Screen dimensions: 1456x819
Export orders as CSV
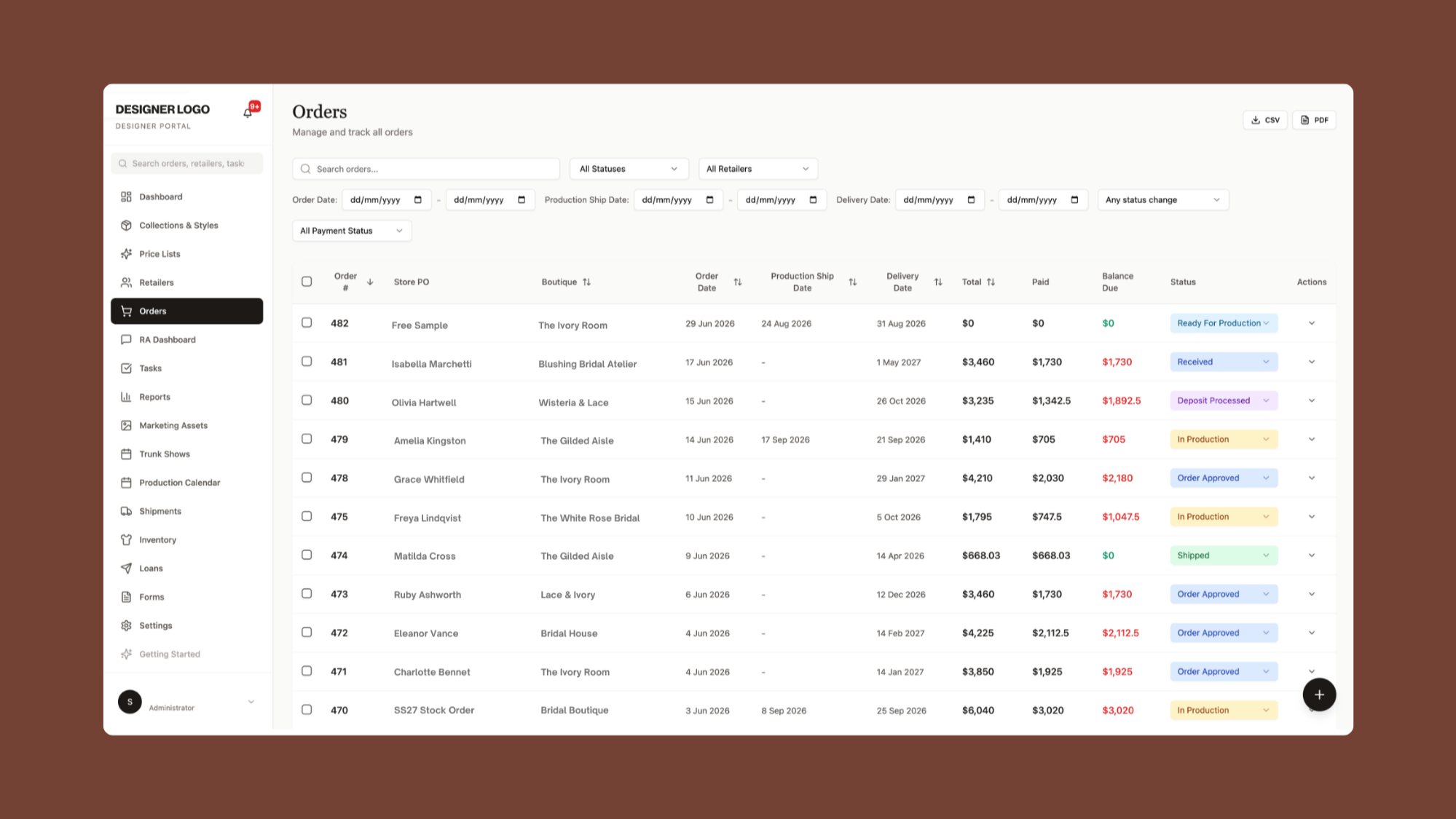(x=1265, y=120)
